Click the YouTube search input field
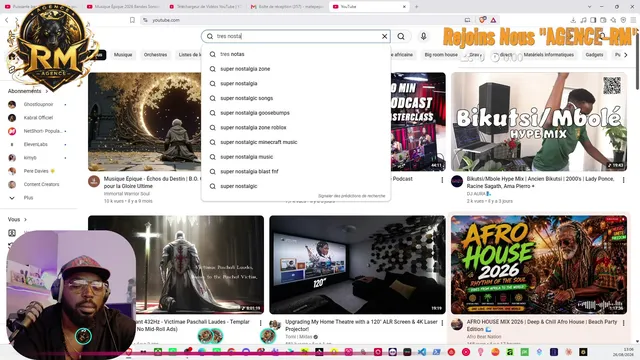 (x=296, y=36)
